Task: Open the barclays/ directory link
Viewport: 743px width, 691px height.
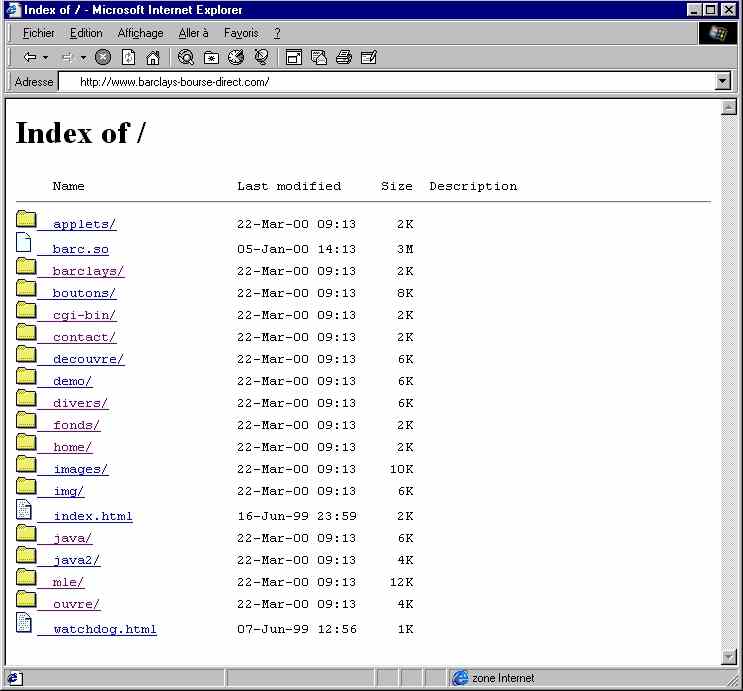Action: [88, 271]
